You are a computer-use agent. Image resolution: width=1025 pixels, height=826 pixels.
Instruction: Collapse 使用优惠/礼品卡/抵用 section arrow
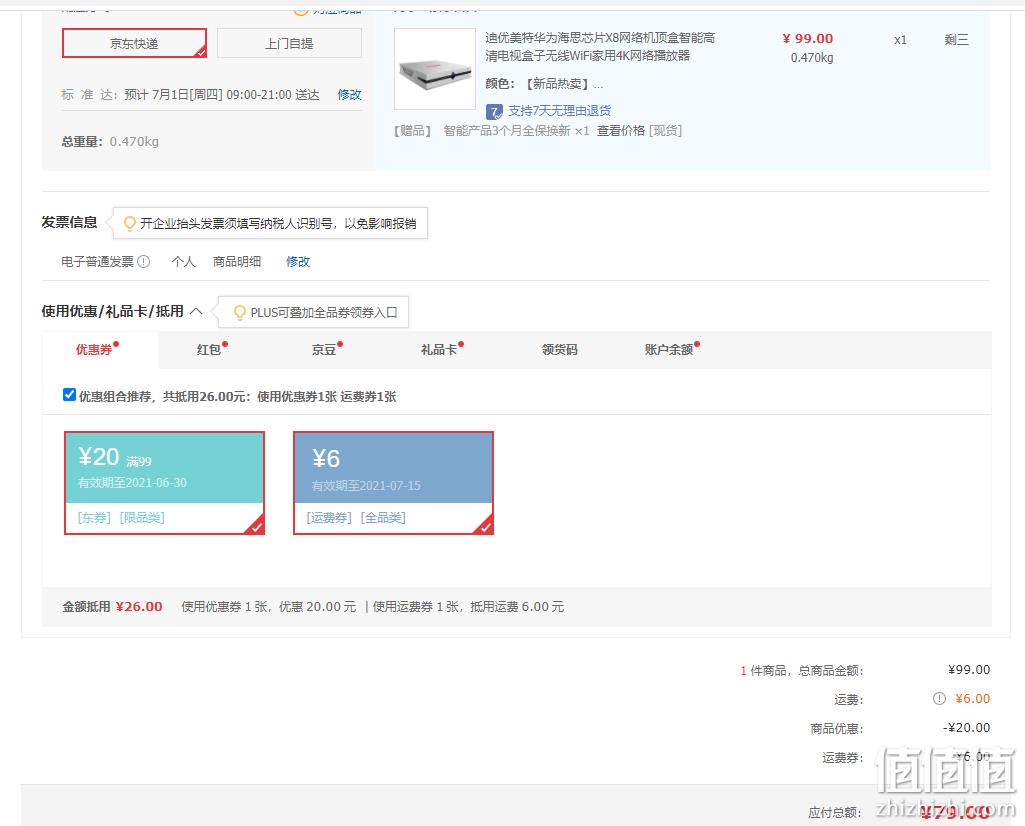[x=196, y=311]
